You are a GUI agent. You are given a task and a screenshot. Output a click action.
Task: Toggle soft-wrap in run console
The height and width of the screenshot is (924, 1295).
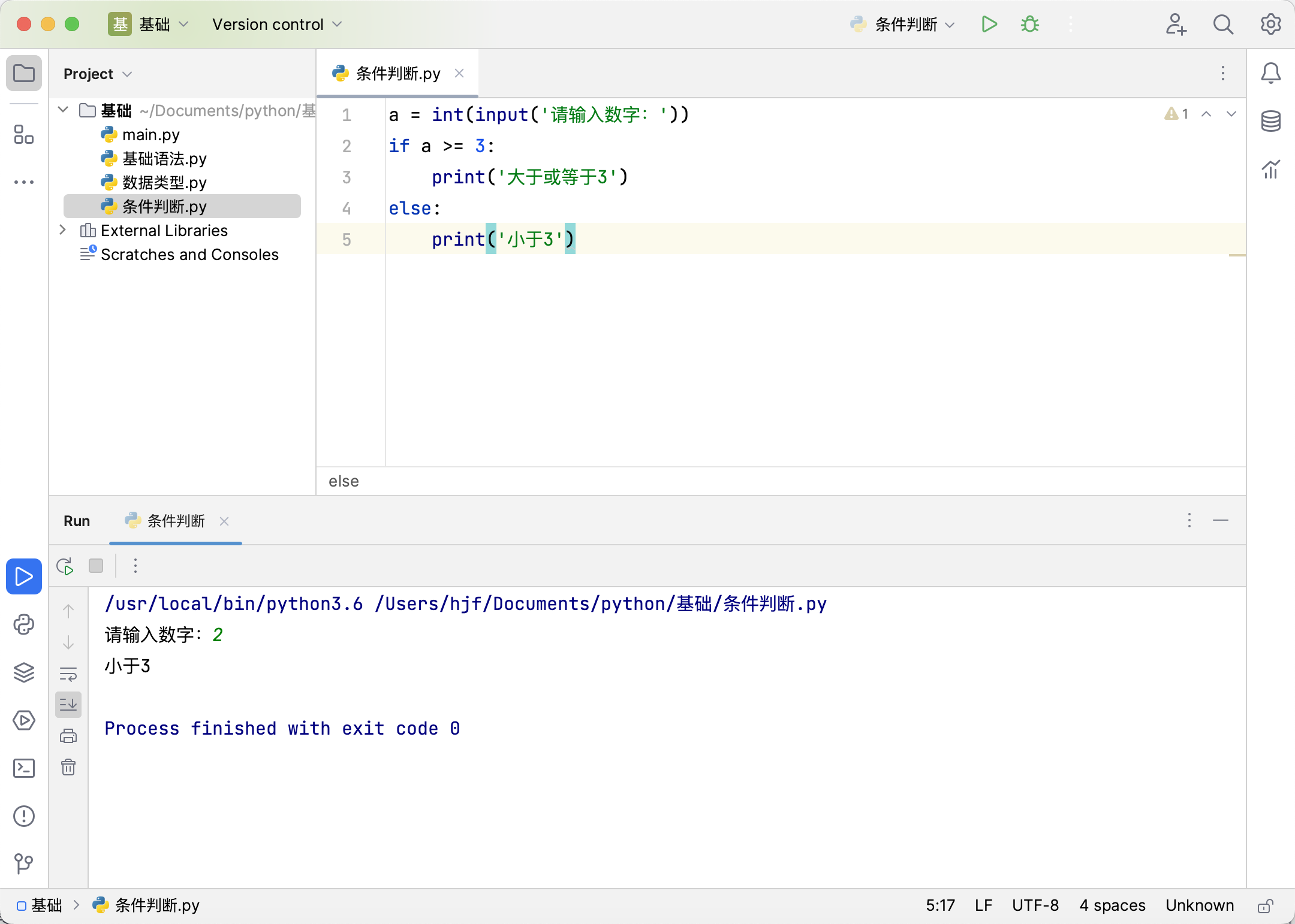tap(68, 674)
